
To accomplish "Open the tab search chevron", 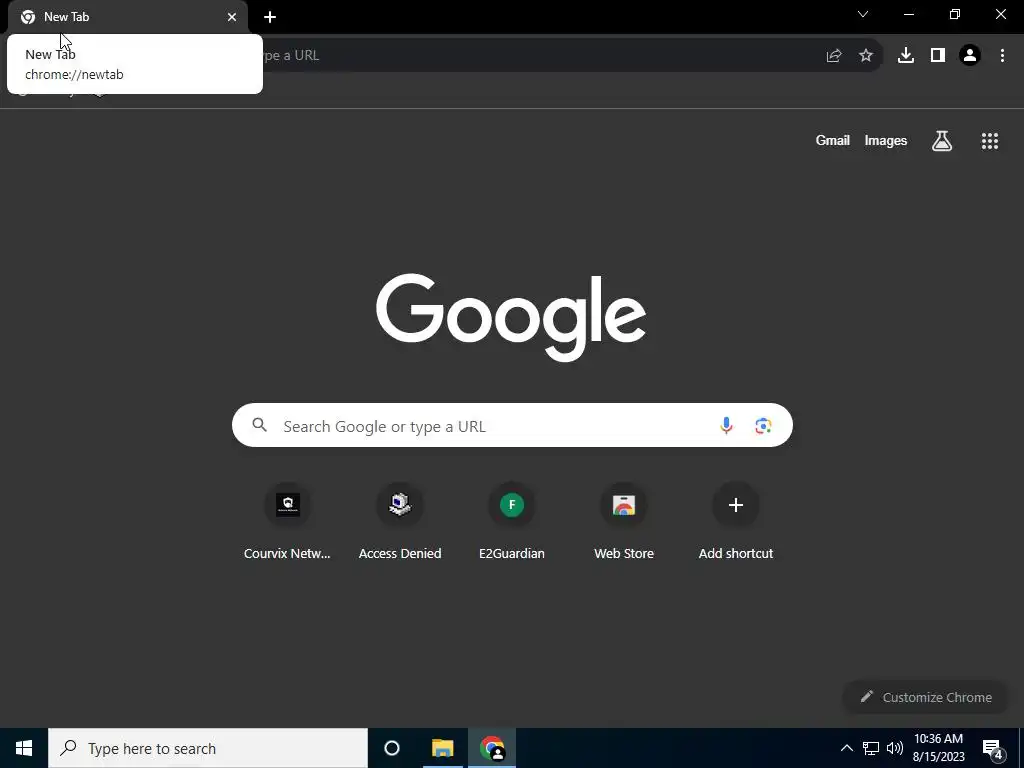I will pyautogui.click(x=863, y=14).
